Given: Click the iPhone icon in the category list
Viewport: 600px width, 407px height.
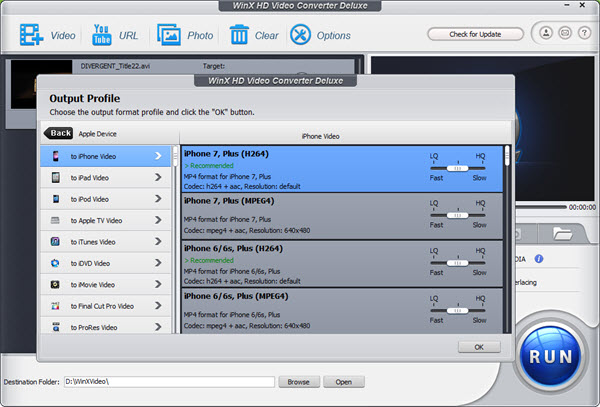Looking at the screenshot, I should click(x=56, y=156).
